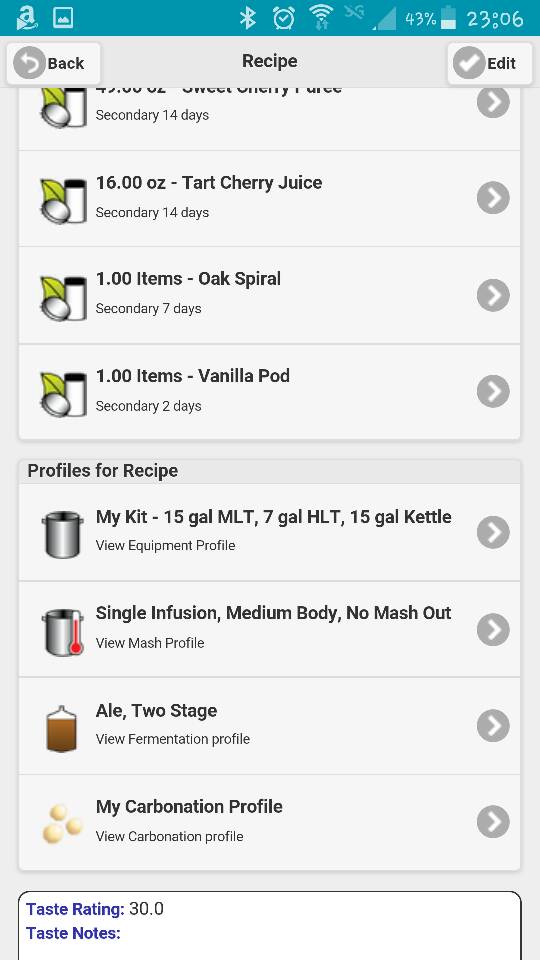Open chevron for Oak Spiral
The height and width of the screenshot is (960, 540).
pos(493,295)
